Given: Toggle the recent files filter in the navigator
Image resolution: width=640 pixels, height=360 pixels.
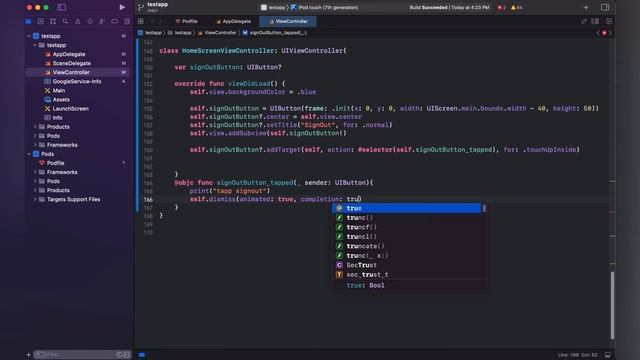Looking at the screenshot, I should tap(119, 355).
